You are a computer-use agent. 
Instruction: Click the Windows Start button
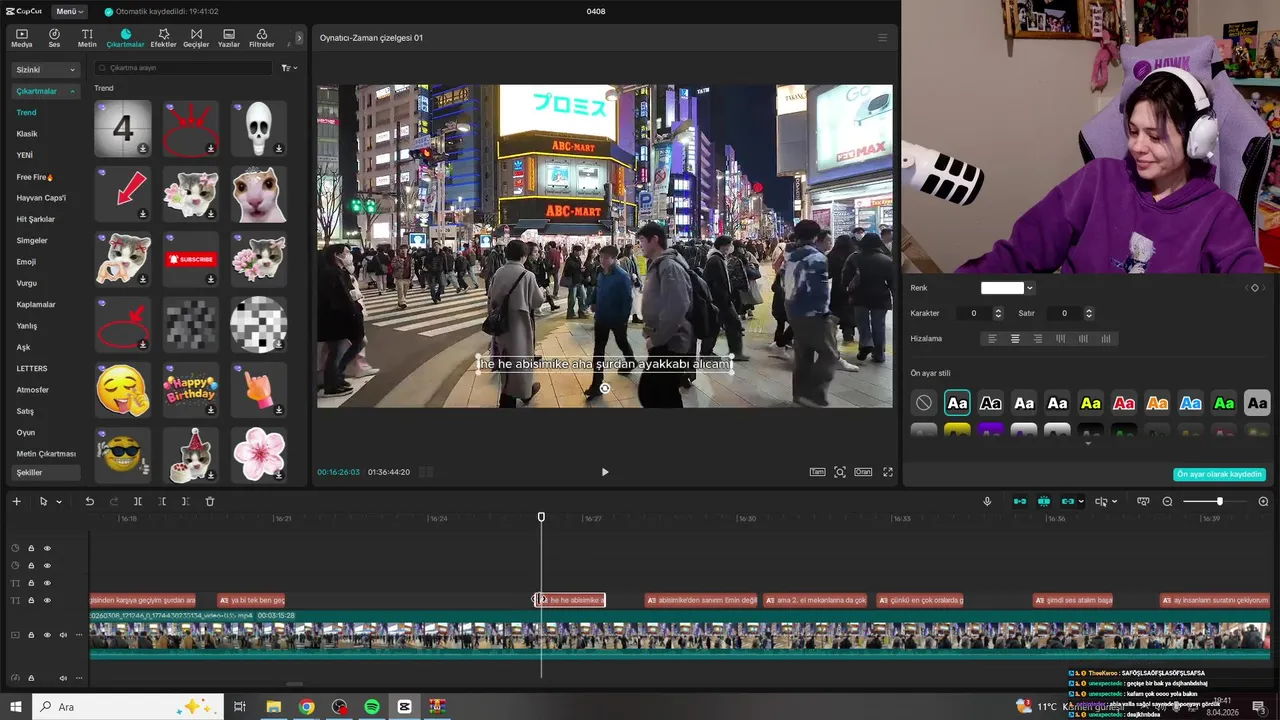pos(16,707)
